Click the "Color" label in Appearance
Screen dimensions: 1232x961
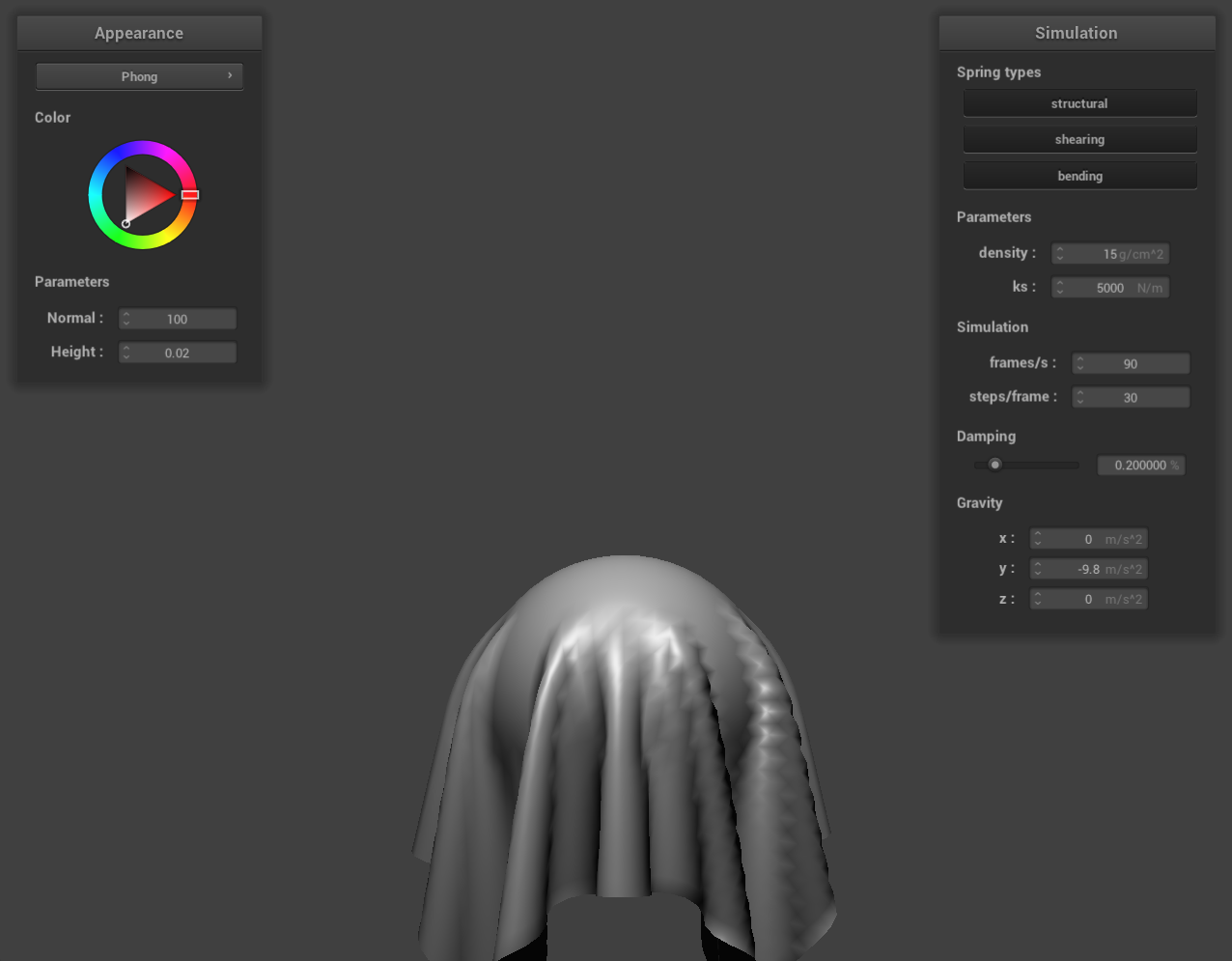click(52, 118)
